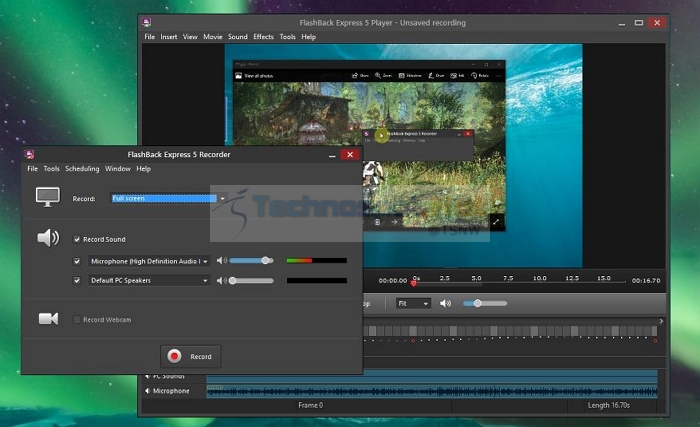This screenshot has width=700, height=427.
Task: Click Slideshow icon in recorded Photos app
Action: tap(401, 75)
